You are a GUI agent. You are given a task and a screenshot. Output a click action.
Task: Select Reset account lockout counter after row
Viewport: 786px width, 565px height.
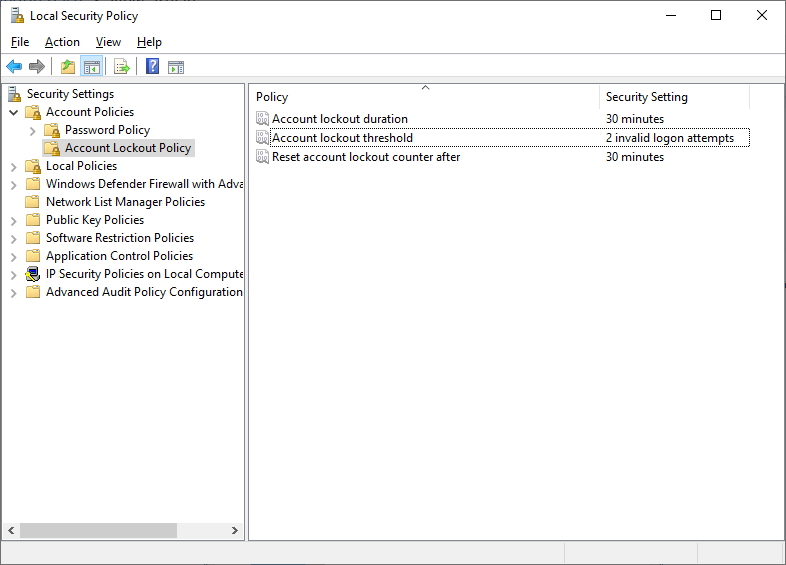(x=502, y=157)
